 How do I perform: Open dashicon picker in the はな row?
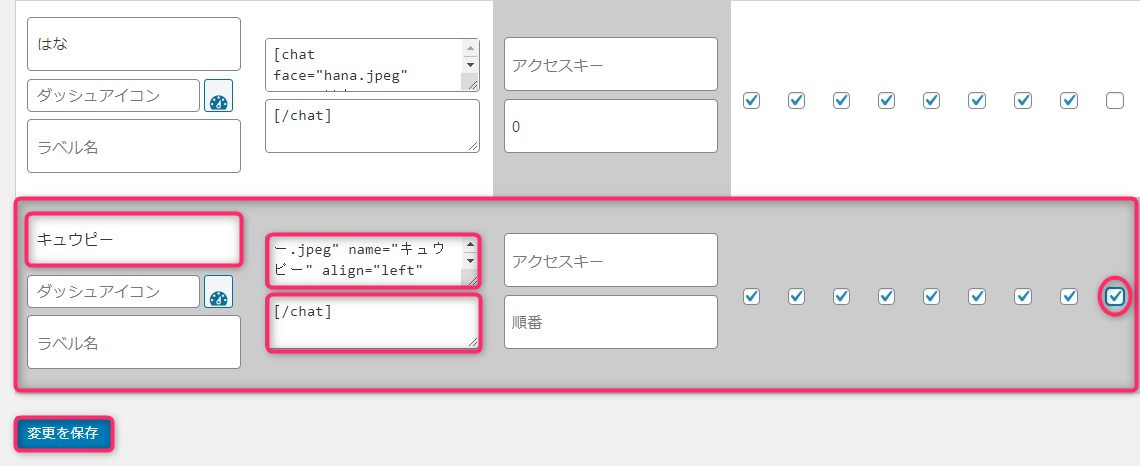tap(218, 96)
